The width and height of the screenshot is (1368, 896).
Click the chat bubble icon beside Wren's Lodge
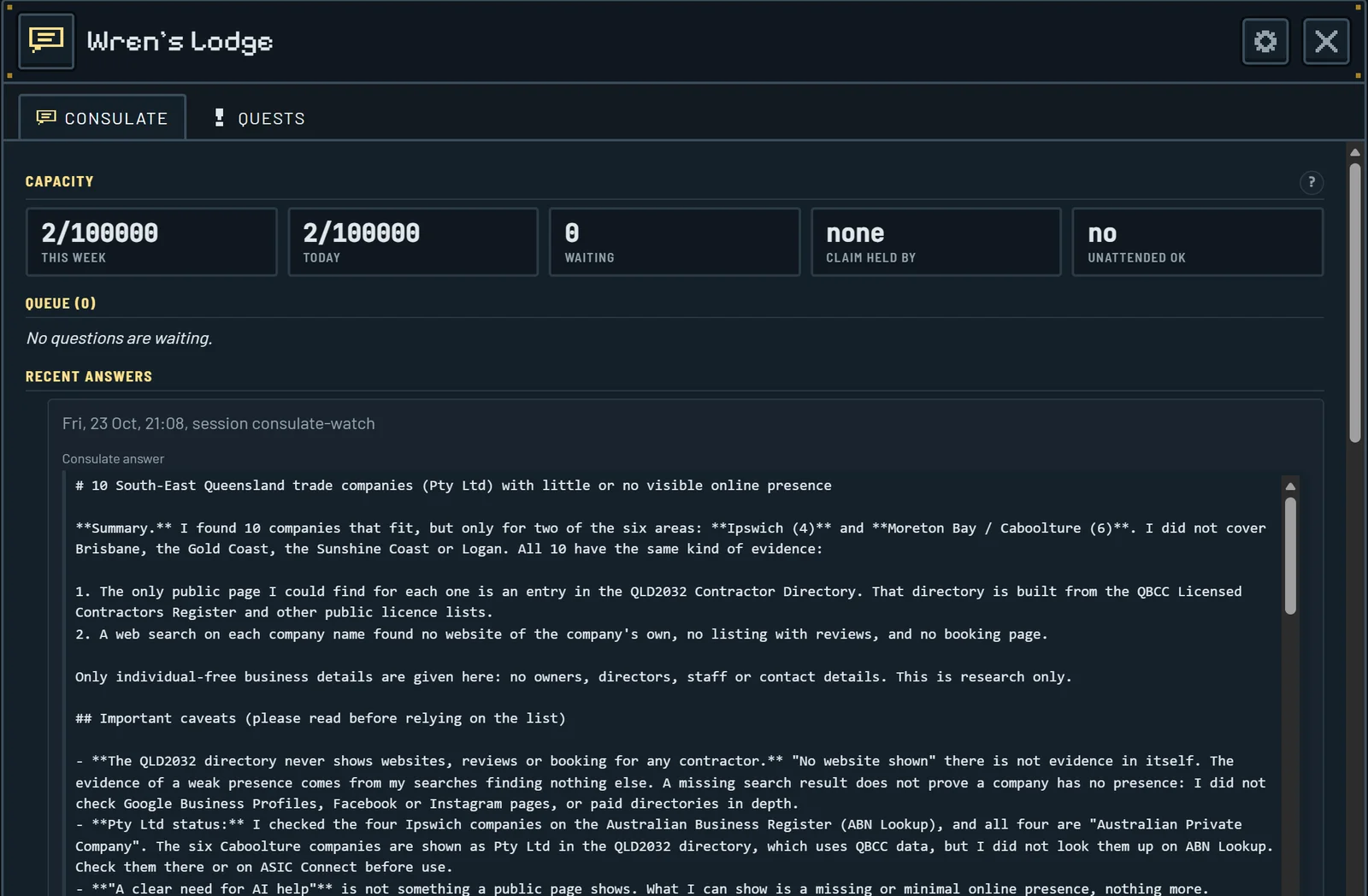(x=46, y=40)
